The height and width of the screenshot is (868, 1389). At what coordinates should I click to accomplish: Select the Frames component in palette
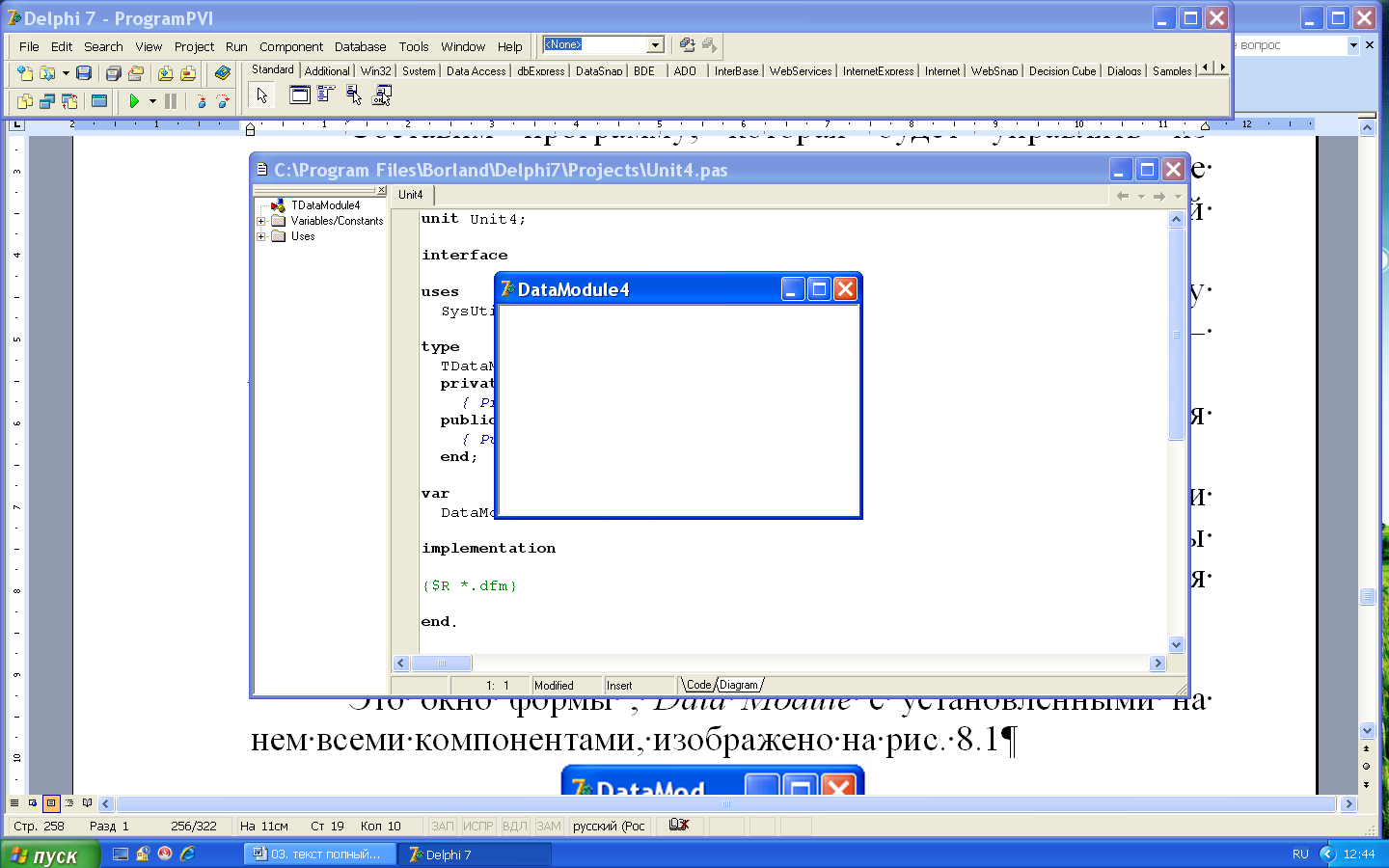tap(300, 95)
